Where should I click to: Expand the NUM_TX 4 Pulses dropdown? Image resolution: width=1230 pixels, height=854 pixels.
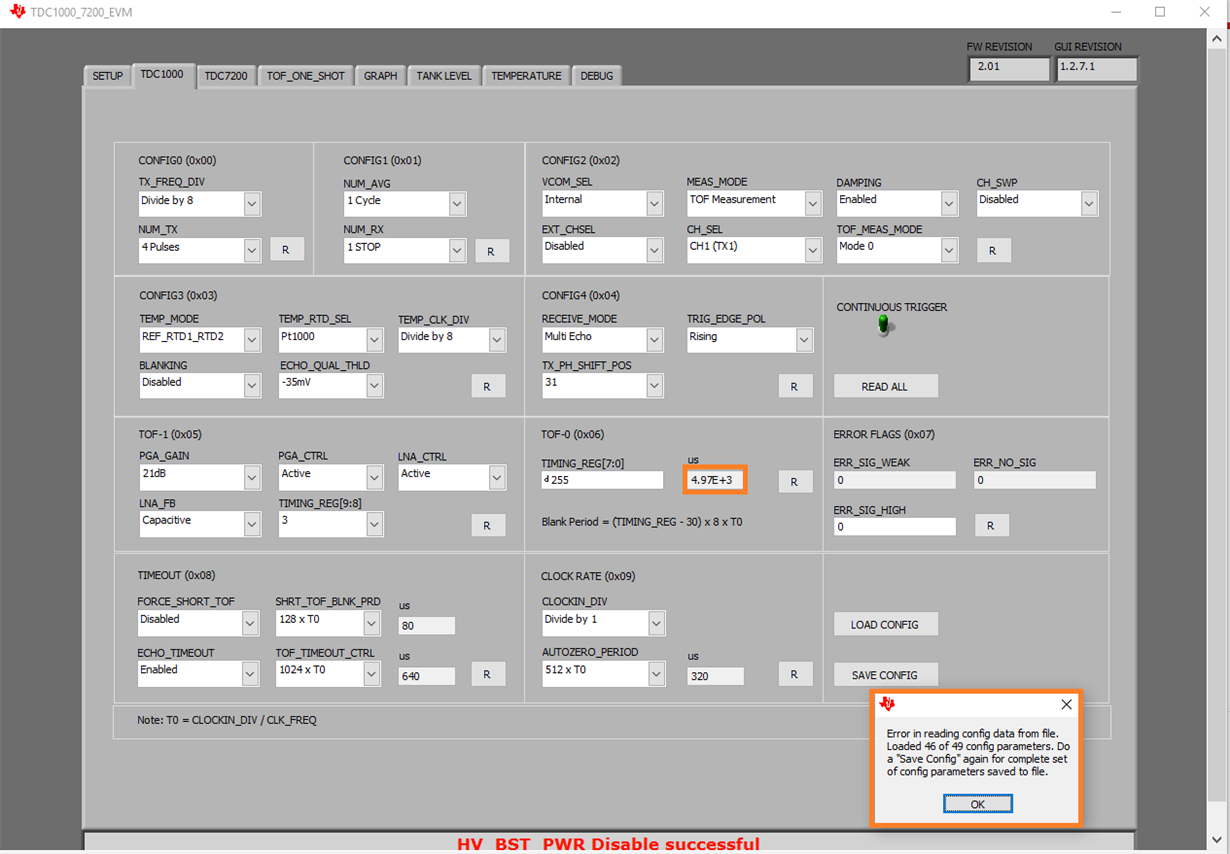click(252, 250)
